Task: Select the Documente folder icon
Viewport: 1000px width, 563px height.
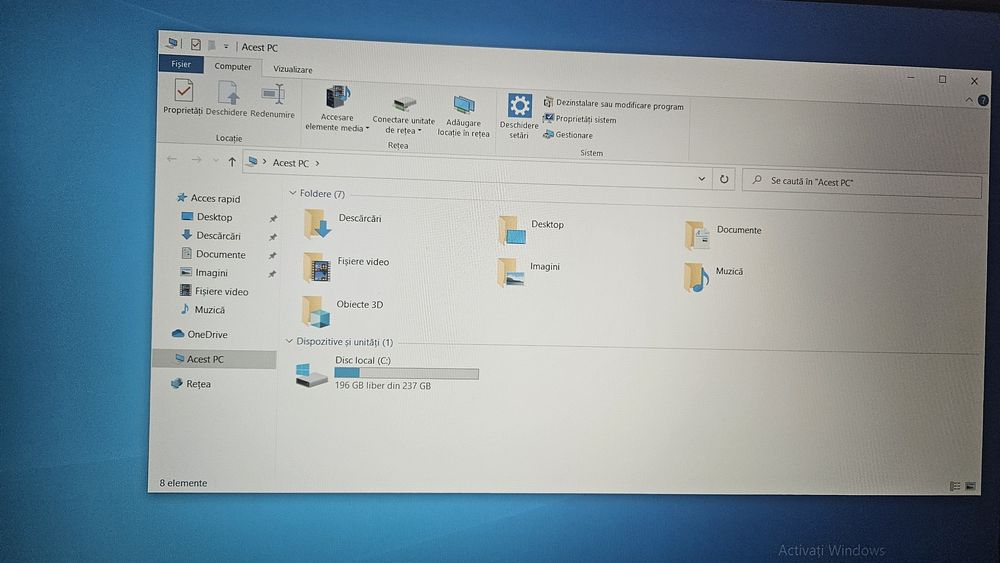Action: 697,235
